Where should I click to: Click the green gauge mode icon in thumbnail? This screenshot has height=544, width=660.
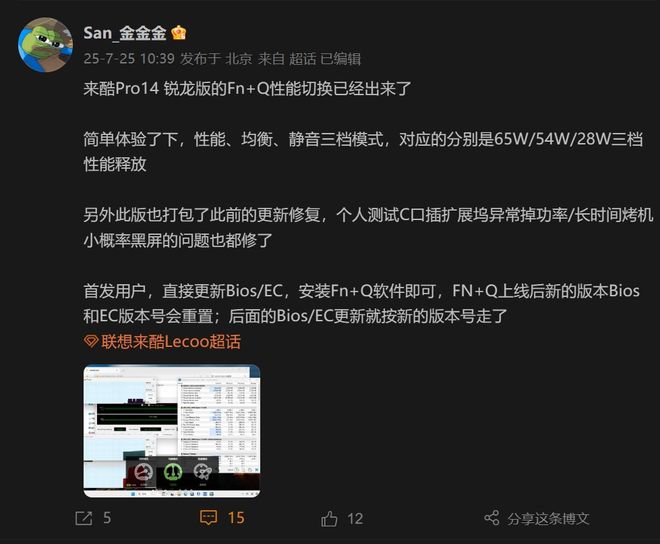(x=173, y=472)
